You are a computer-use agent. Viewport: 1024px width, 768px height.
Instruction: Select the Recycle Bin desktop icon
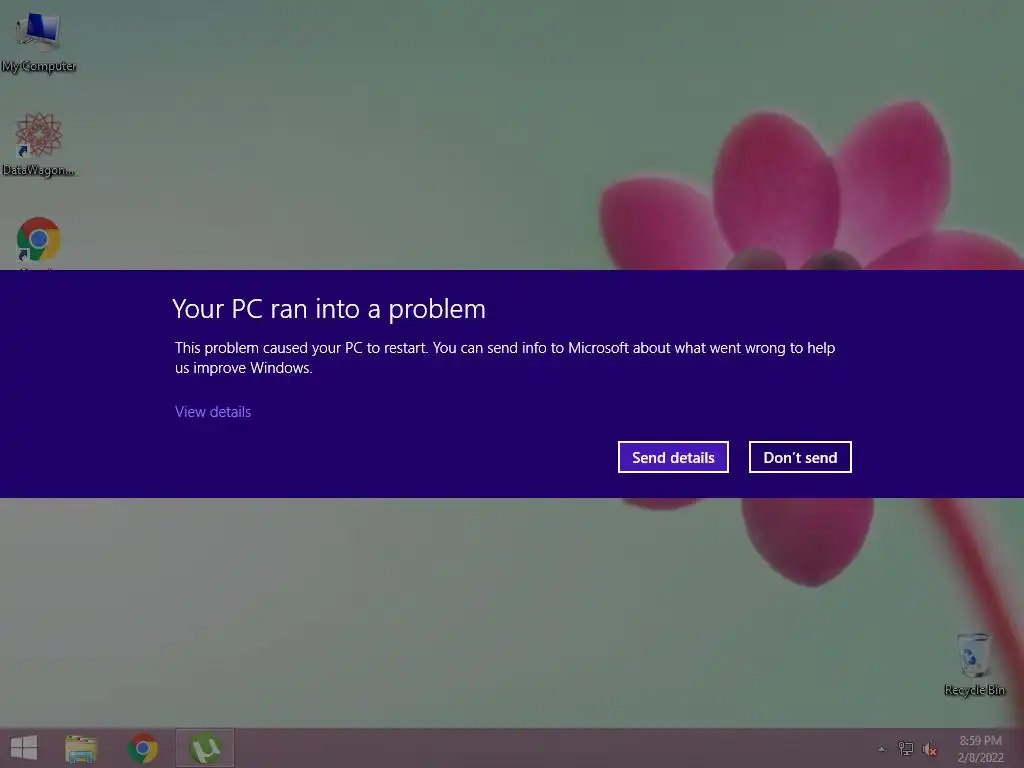point(974,664)
